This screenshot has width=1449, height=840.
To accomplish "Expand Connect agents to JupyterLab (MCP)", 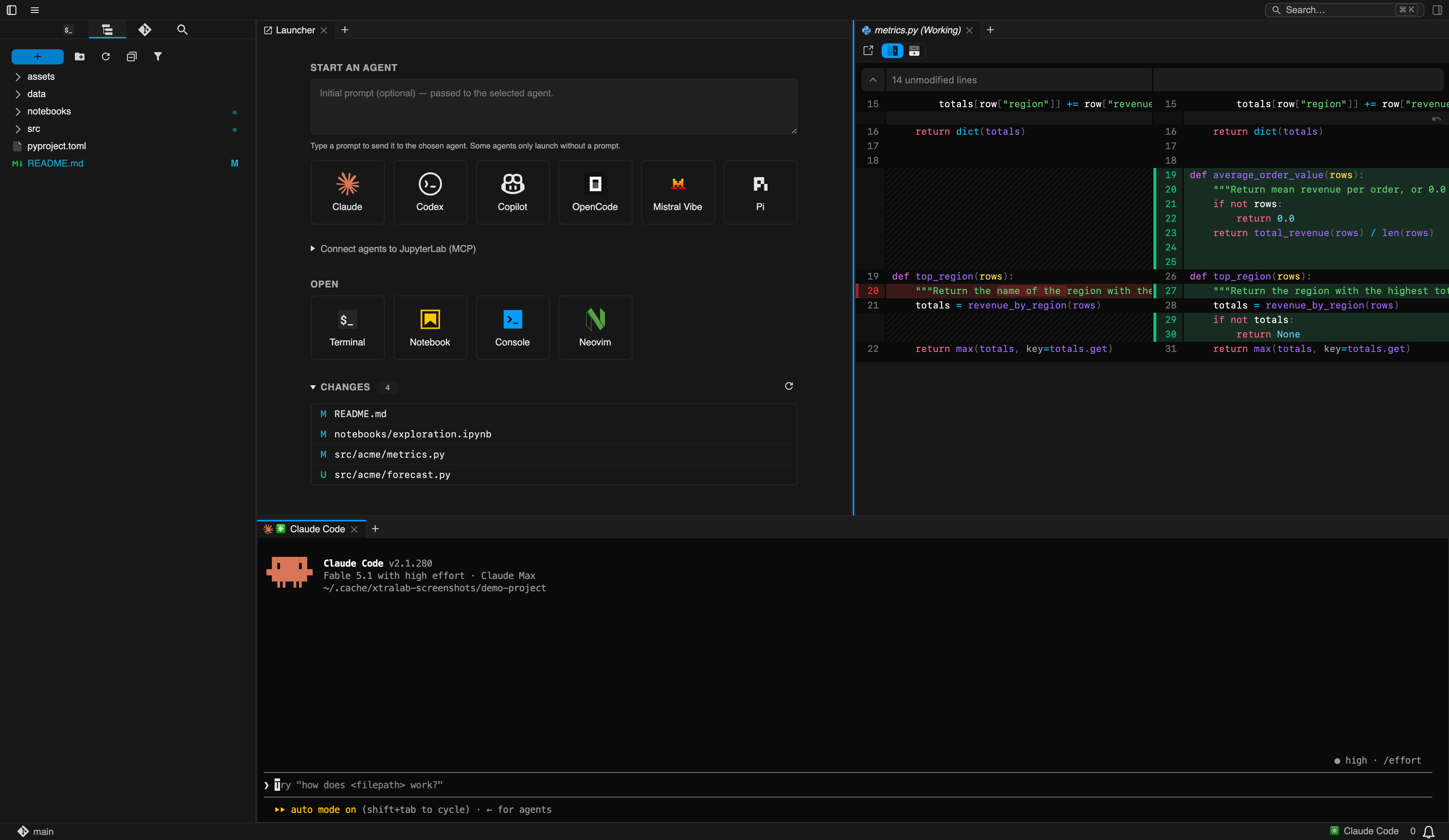I will click(393, 249).
